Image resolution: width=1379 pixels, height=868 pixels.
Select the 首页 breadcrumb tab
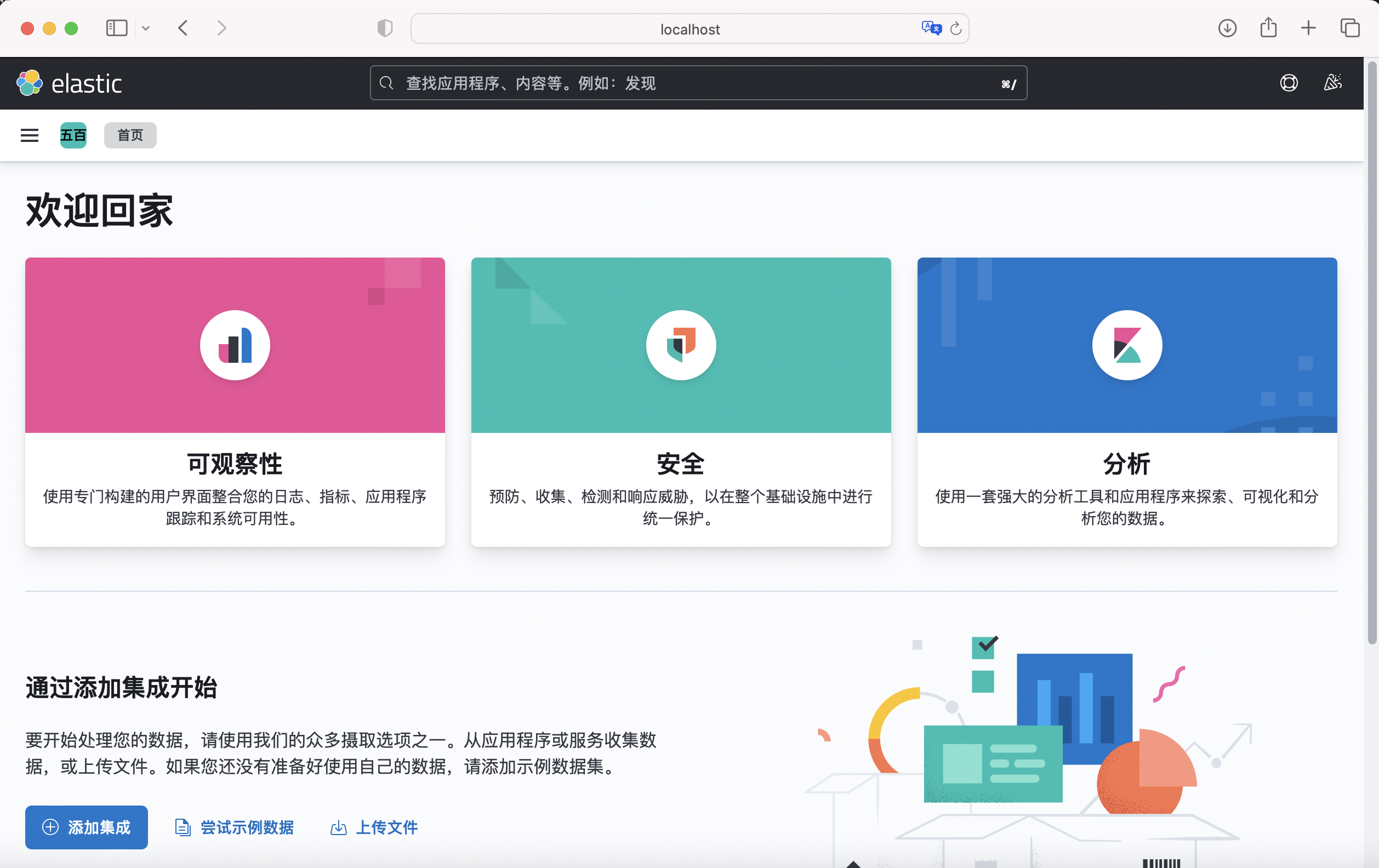(130, 135)
